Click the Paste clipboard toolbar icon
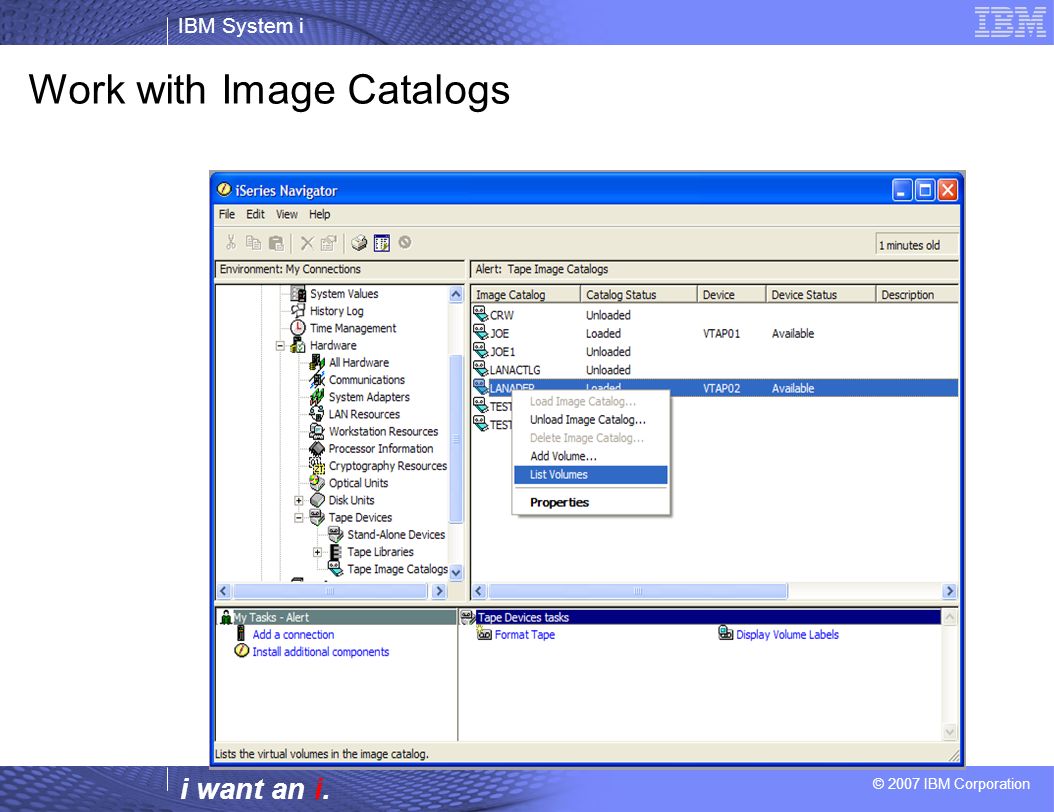Viewport: 1054px width, 812px height. click(x=276, y=243)
